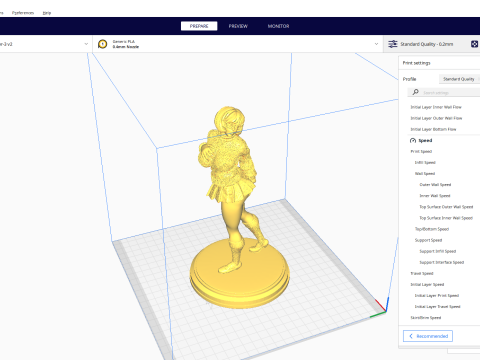This screenshot has width=480, height=360.
Task: Select the Wall Speed setting
Action: click(425, 173)
